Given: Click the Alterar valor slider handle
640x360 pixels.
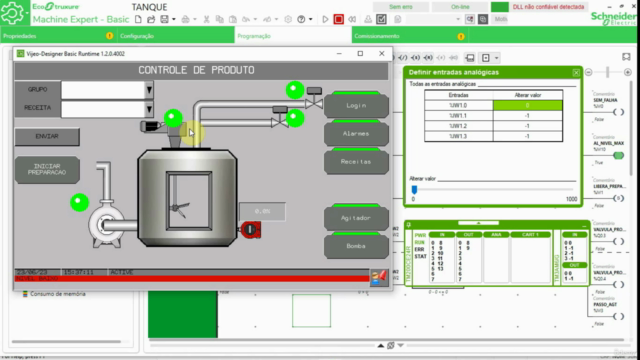Looking at the screenshot, I should [414, 190].
